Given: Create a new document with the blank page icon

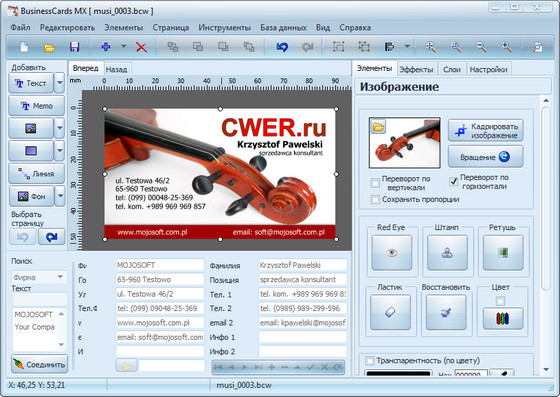Looking at the screenshot, I should click(24, 47).
